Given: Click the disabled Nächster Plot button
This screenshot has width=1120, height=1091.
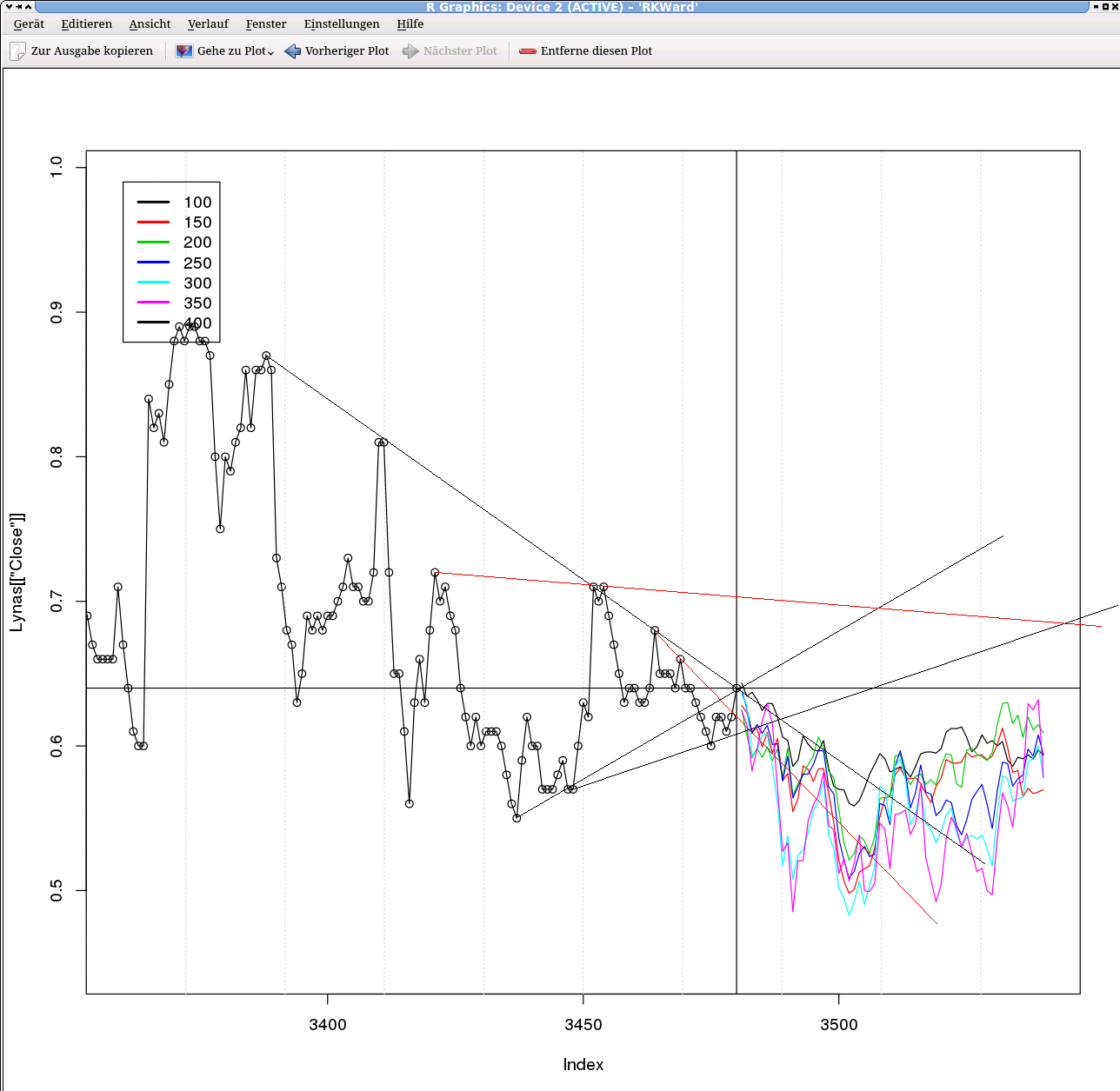Looking at the screenshot, I should tap(460, 51).
